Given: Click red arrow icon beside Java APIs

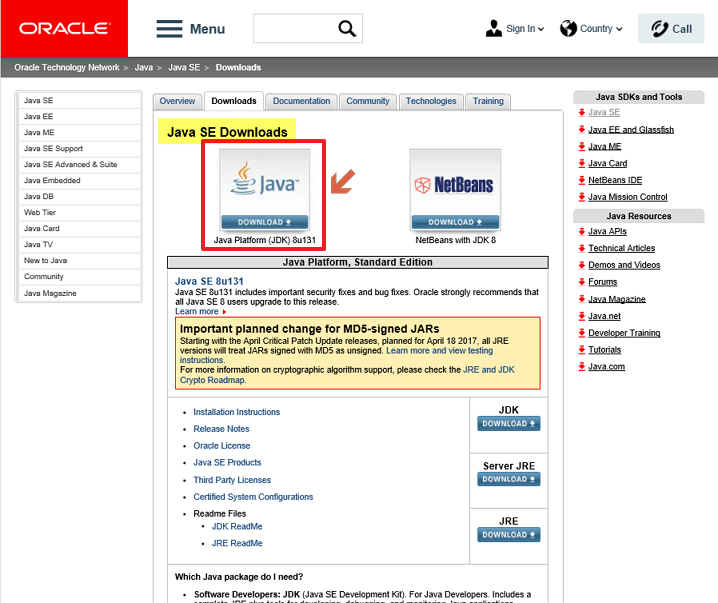Looking at the screenshot, I should (x=582, y=232).
